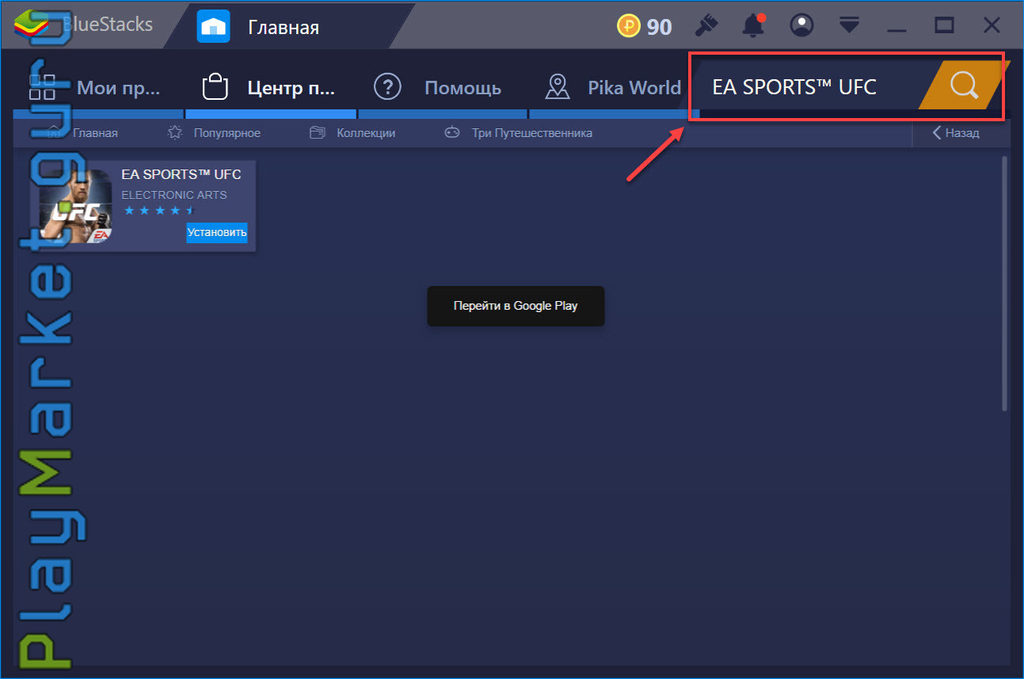Open the Помощь help section
This screenshot has height=679, width=1024.
(442, 87)
